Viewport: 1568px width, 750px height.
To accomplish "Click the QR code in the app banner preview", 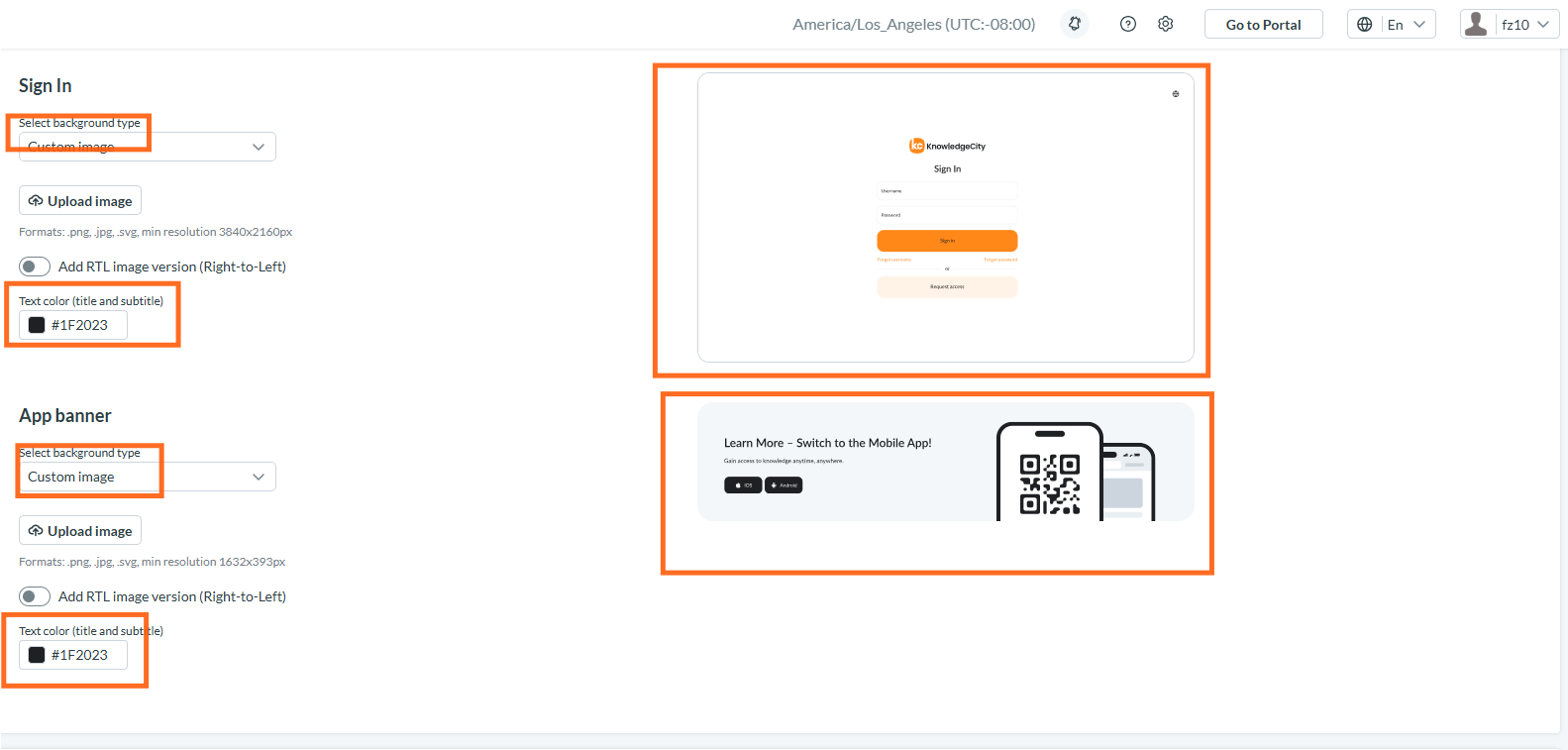I will [x=1050, y=483].
